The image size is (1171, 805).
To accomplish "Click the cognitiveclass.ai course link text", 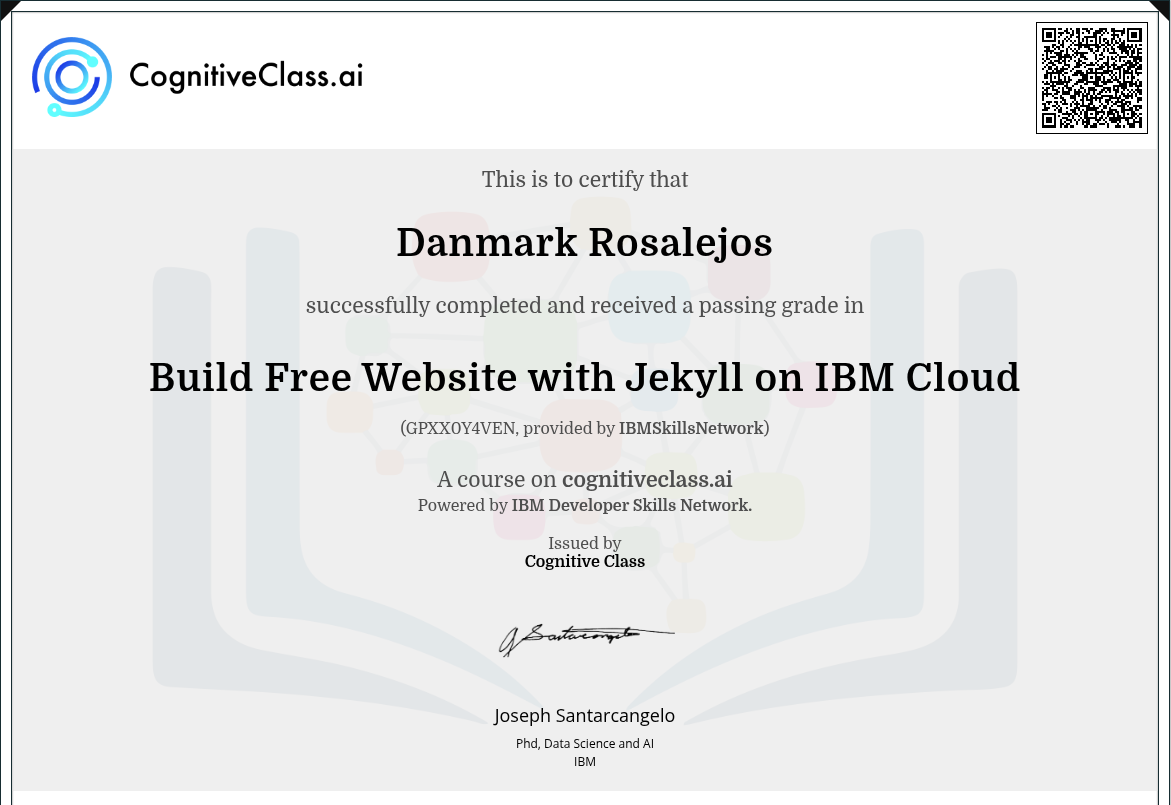I will pos(647,479).
